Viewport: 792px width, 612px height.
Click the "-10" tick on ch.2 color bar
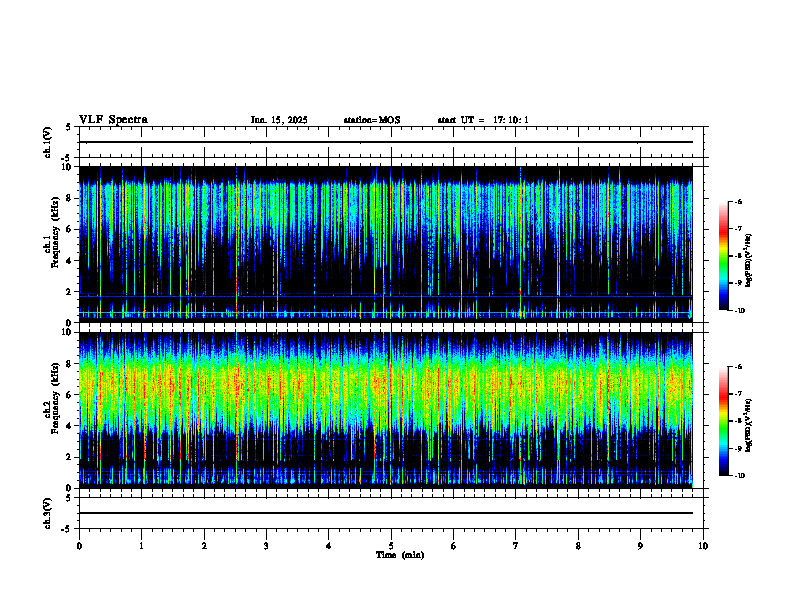click(x=739, y=476)
